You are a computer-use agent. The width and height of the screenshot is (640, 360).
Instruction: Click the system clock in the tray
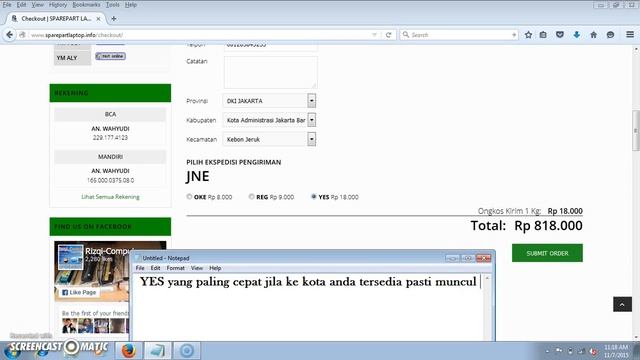616,351
